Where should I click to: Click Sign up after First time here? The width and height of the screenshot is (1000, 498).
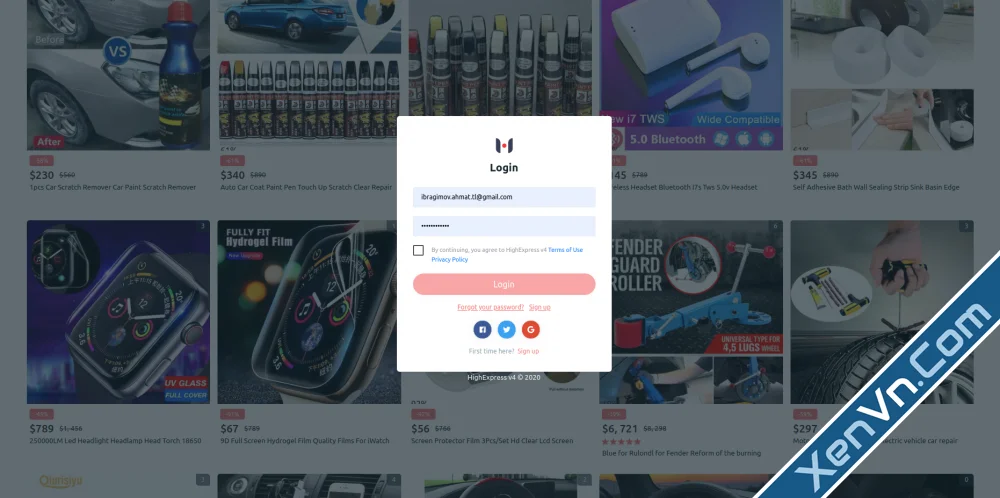point(528,351)
